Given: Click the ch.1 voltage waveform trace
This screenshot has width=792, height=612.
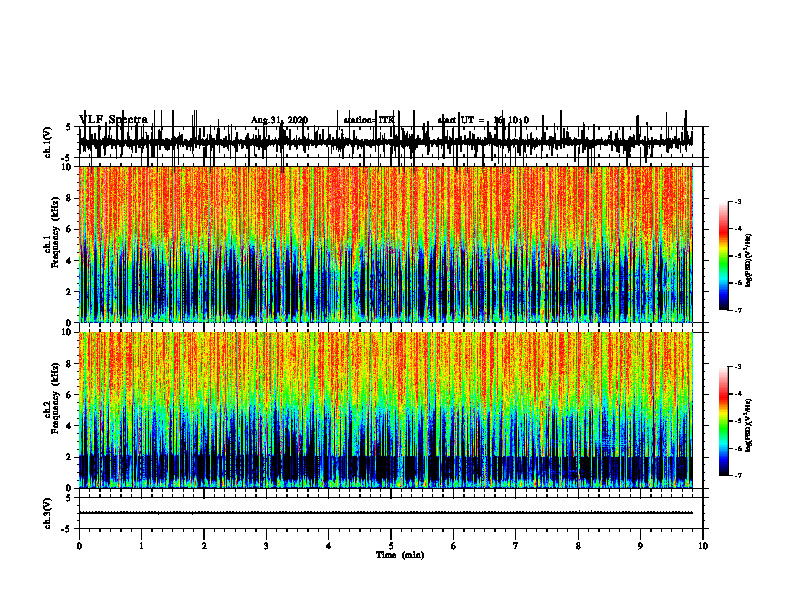Looking at the screenshot, I should pyautogui.click(x=386, y=141).
